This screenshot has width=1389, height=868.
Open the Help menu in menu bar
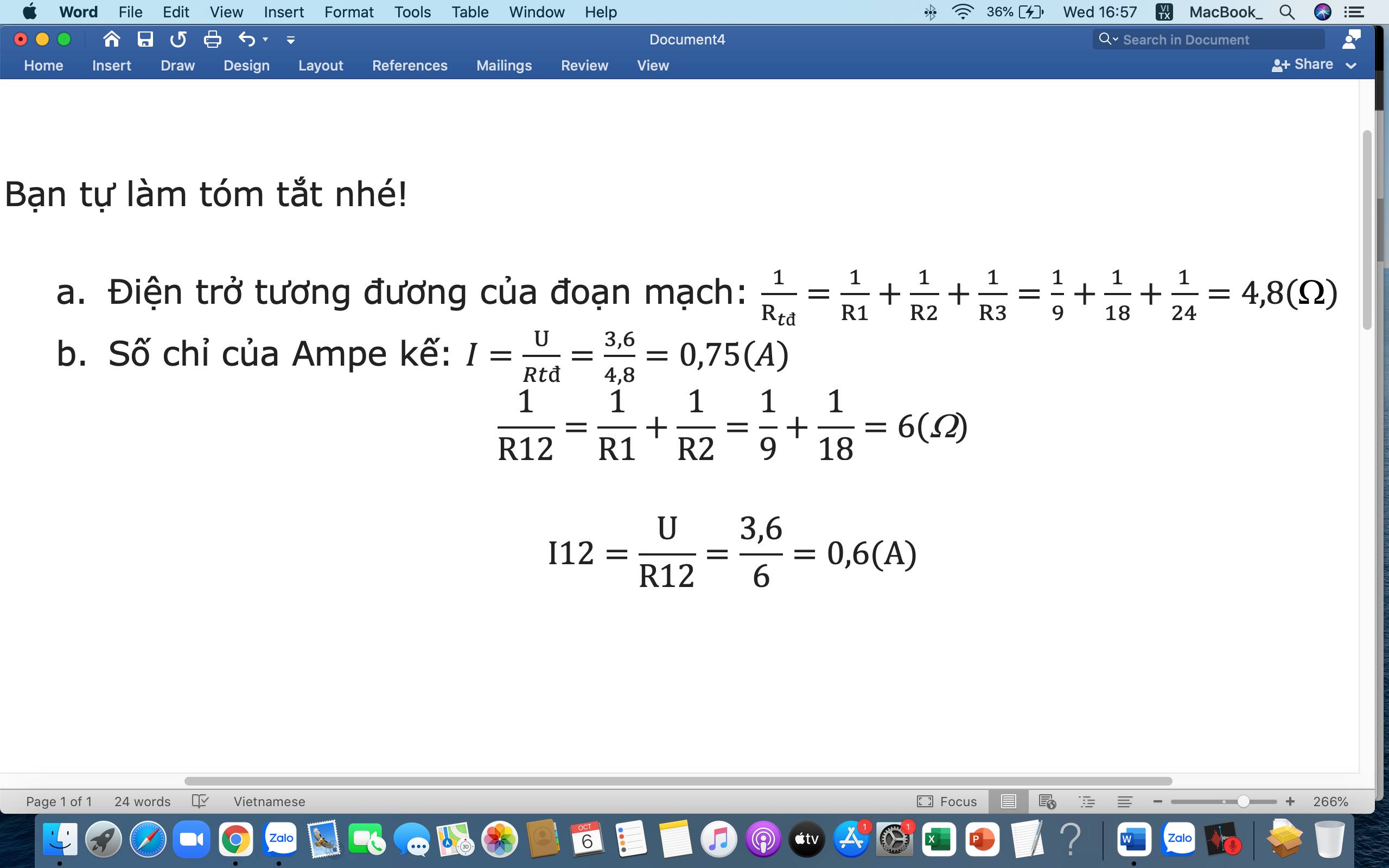tap(601, 12)
